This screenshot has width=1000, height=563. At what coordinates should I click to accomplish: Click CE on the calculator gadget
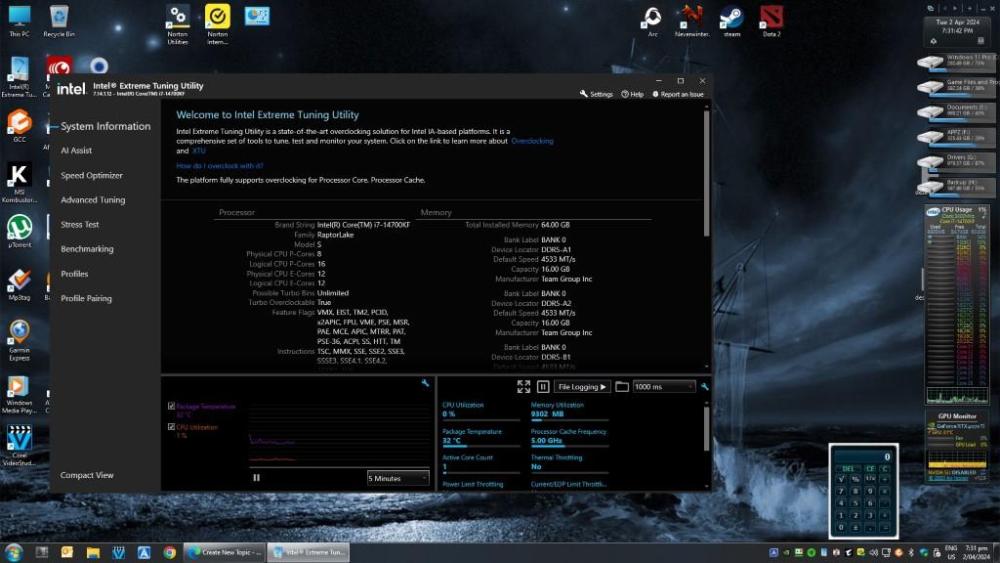870,469
